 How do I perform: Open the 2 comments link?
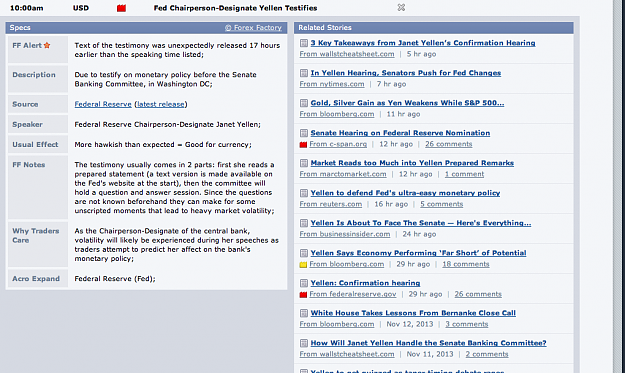coord(487,354)
